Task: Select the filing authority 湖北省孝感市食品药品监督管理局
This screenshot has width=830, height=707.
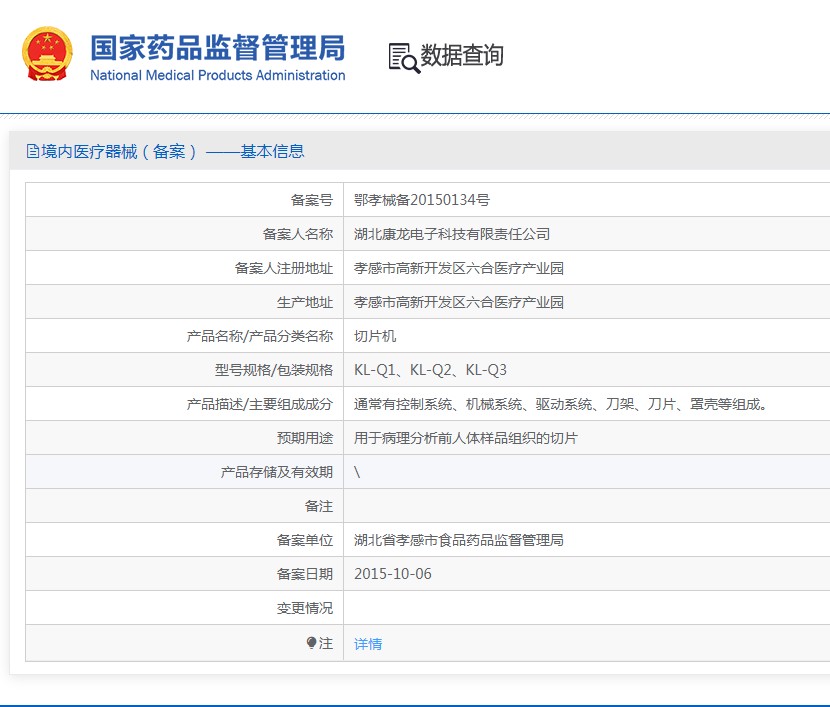Action: pos(458,540)
